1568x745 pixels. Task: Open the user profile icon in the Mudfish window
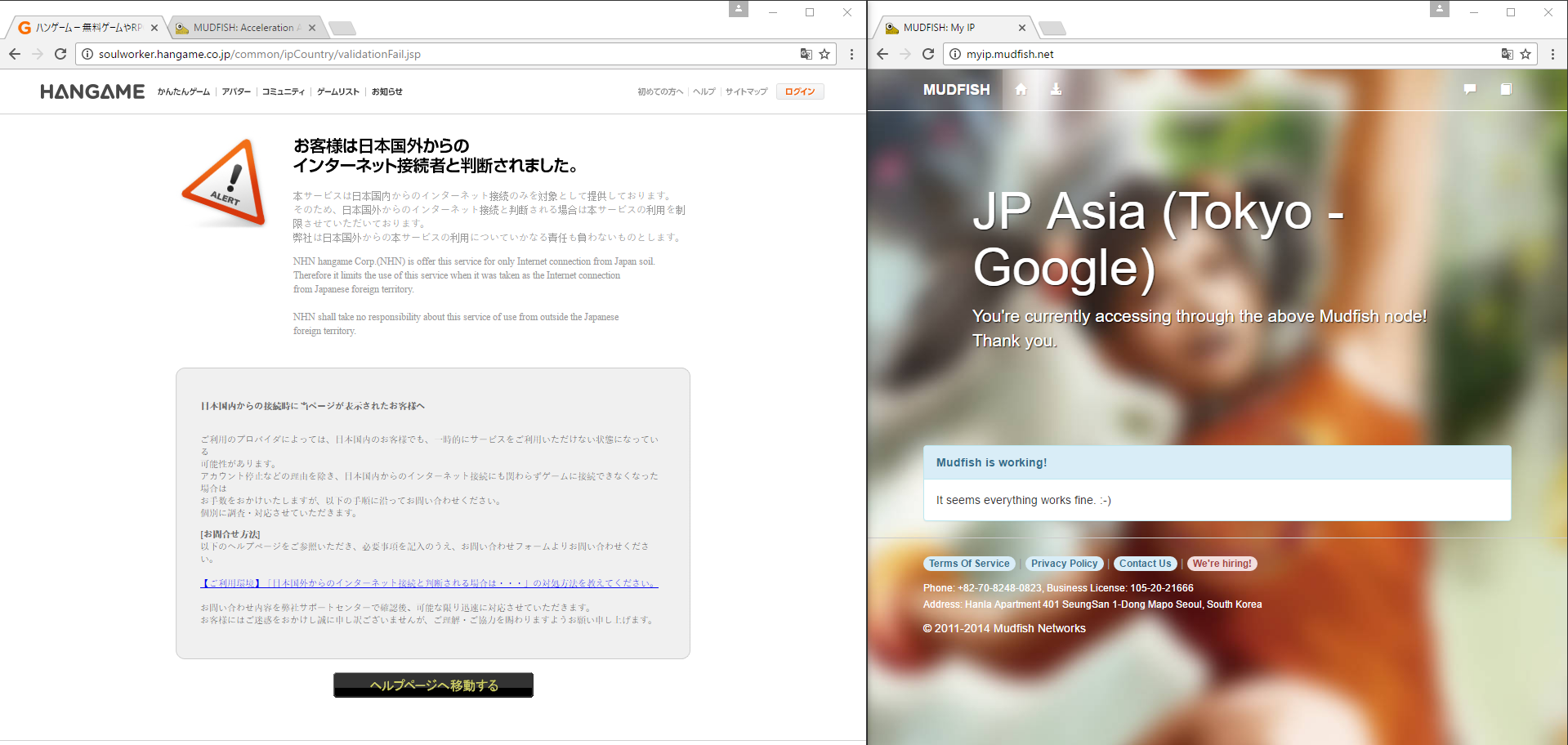pyautogui.click(x=1440, y=9)
